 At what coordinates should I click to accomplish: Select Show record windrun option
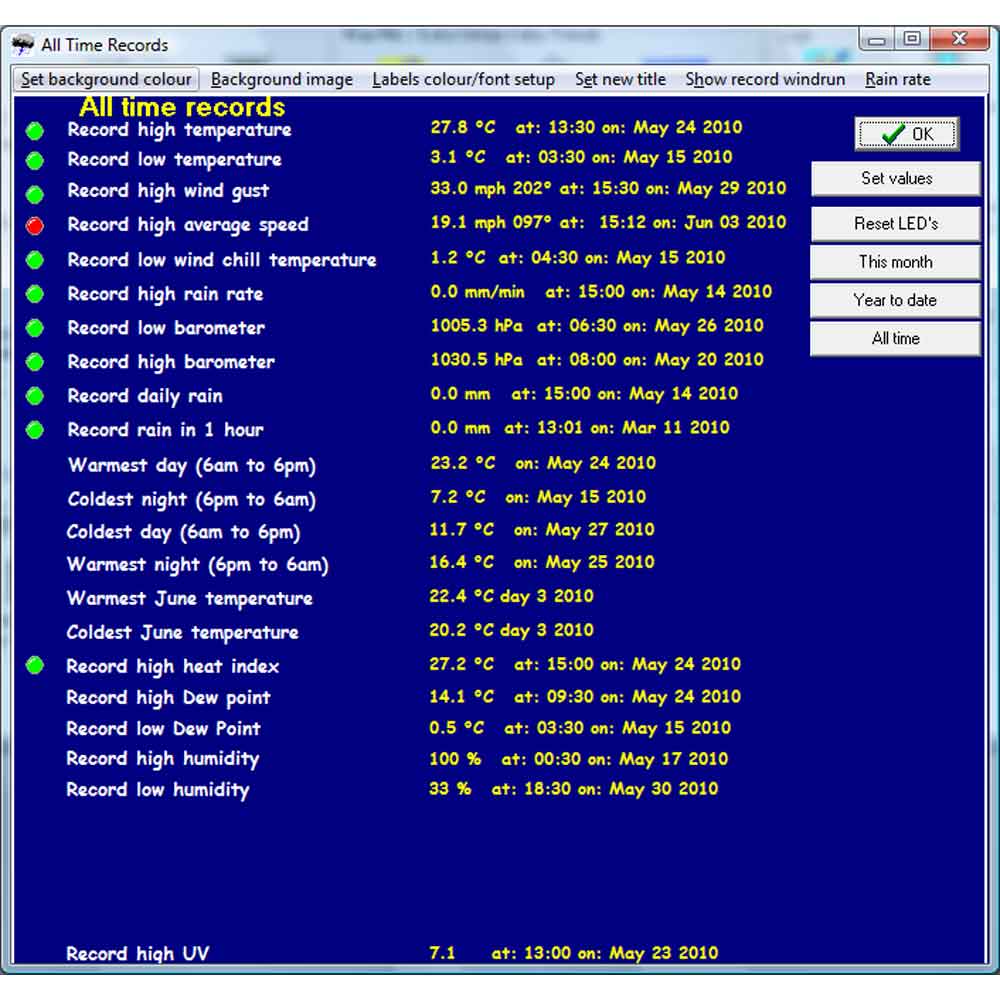765,79
